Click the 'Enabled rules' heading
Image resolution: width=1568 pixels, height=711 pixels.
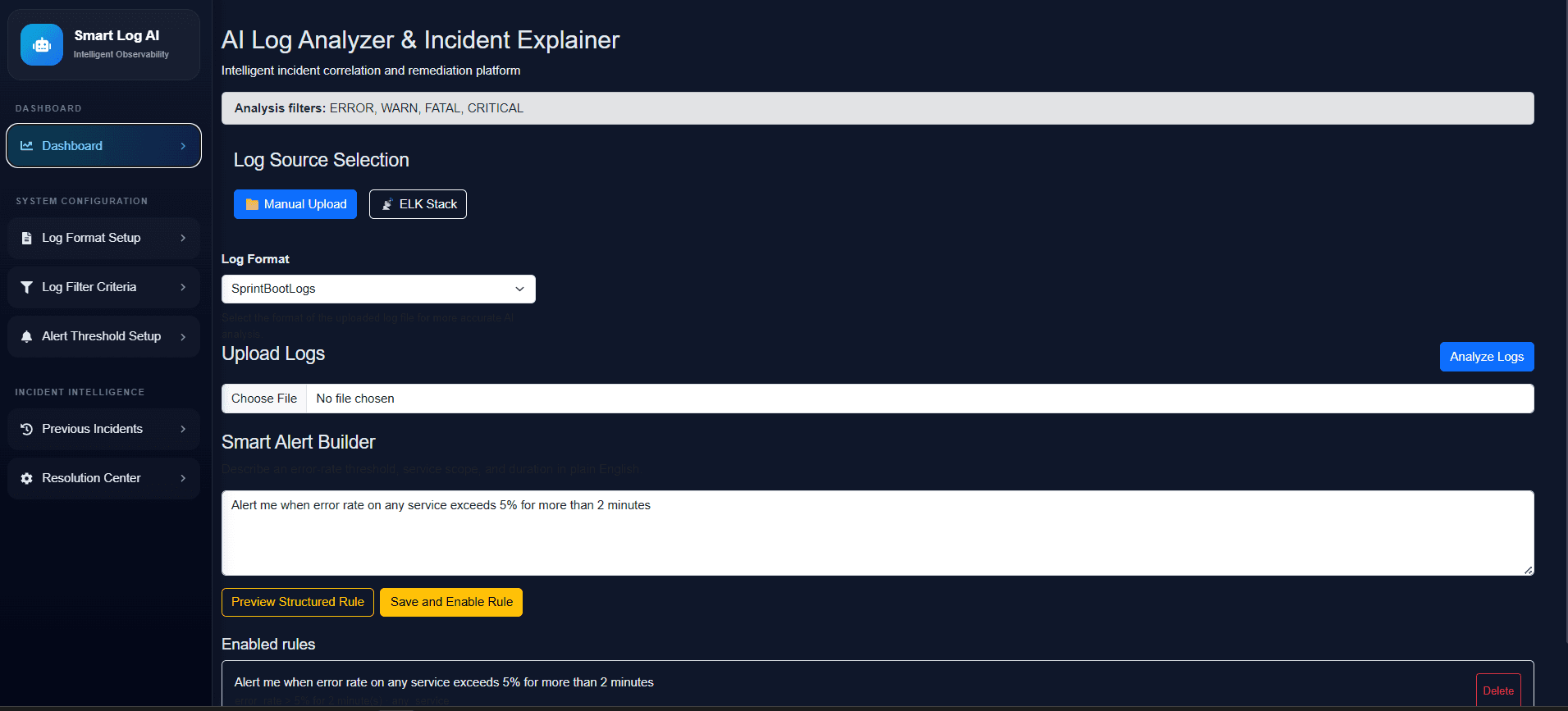click(x=268, y=645)
